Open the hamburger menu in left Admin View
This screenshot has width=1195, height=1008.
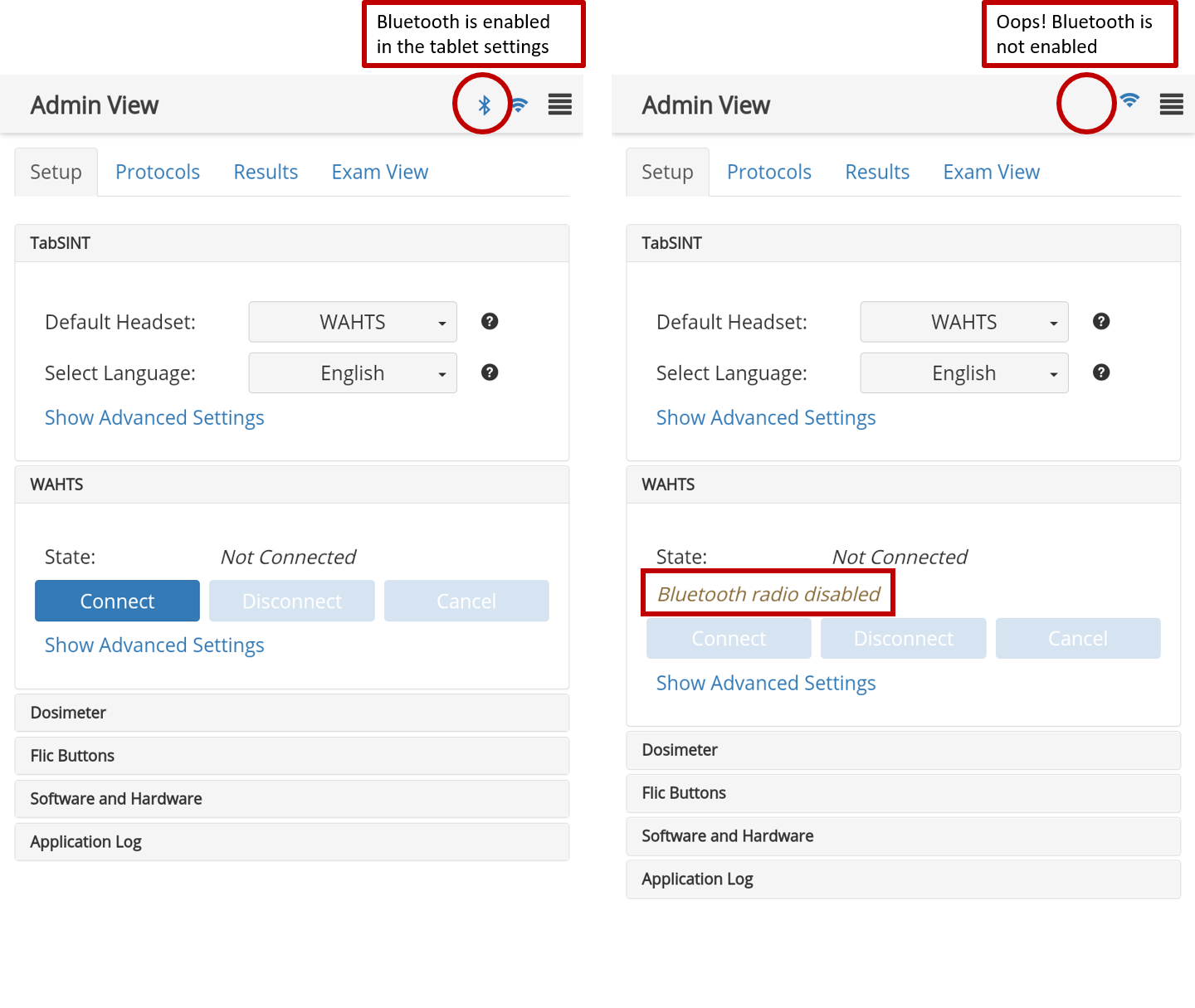pyautogui.click(x=559, y=105)
